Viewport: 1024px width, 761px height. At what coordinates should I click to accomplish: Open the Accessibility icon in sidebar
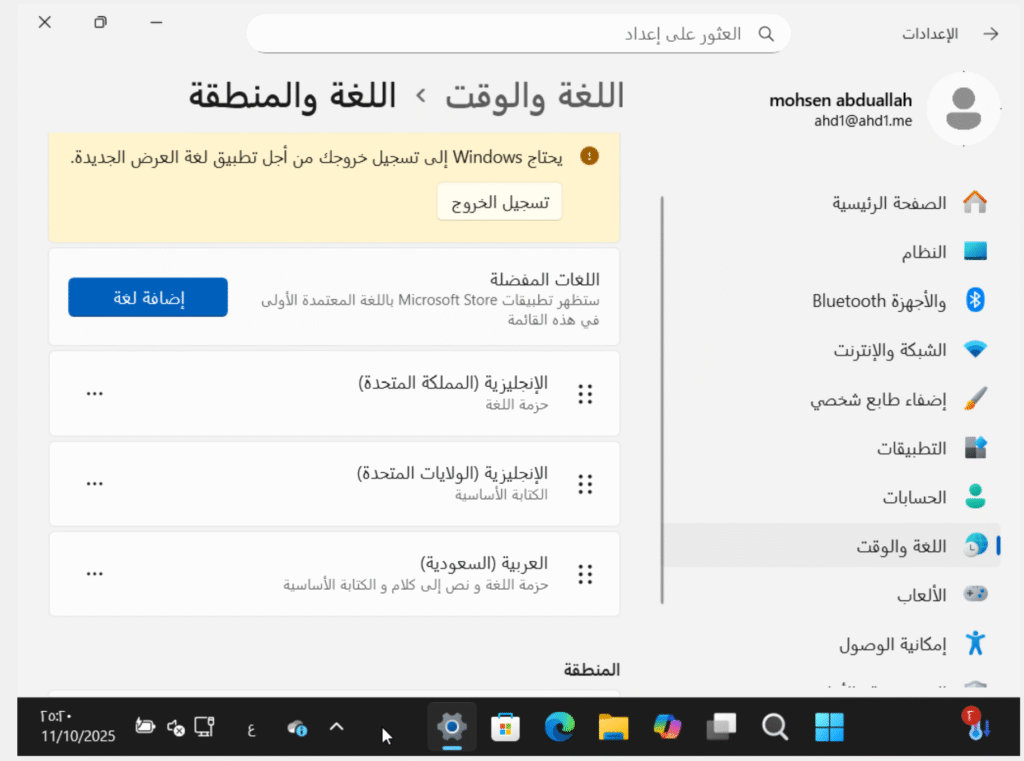click(x=975, y=644)
